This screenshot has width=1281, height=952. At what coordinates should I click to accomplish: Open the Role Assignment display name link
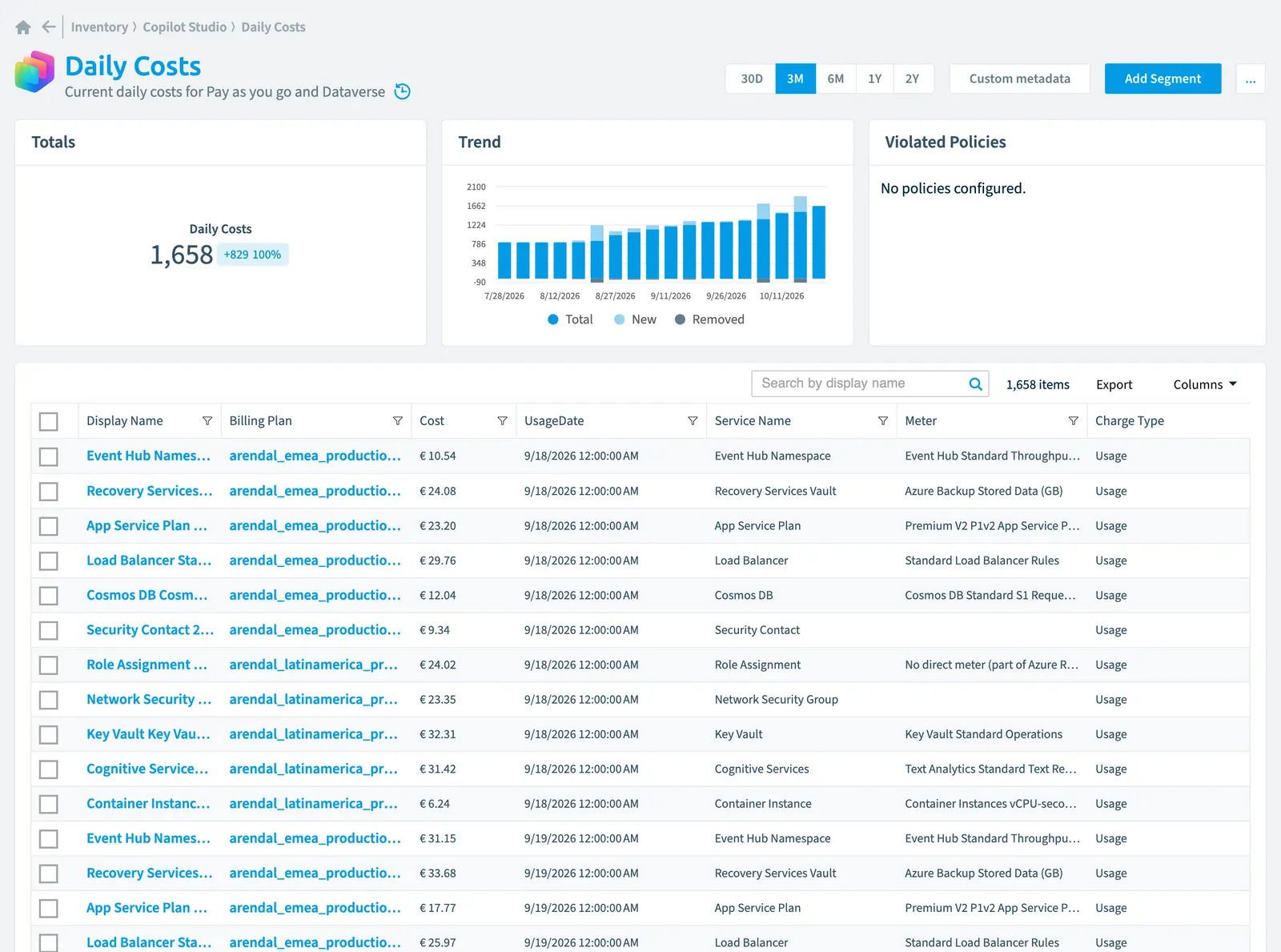pos(147,665)
